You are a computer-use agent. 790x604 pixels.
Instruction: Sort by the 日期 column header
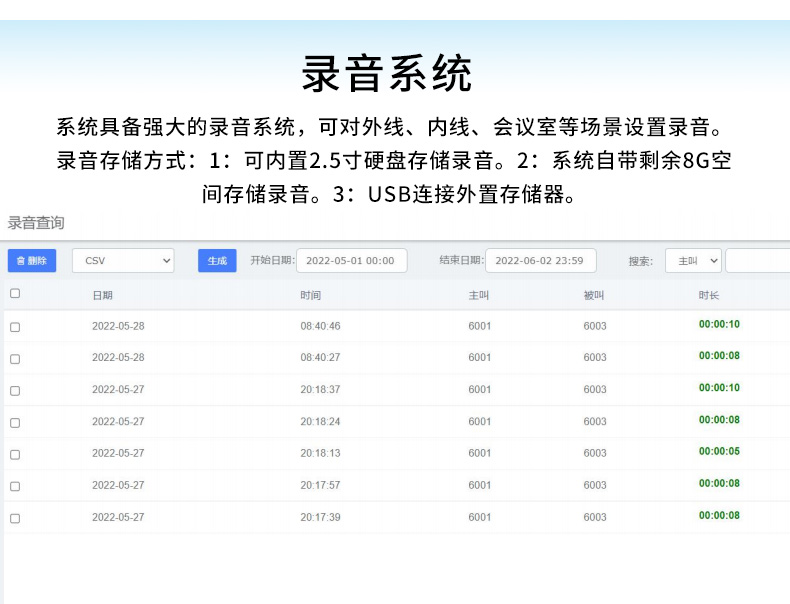pos(102,295)
